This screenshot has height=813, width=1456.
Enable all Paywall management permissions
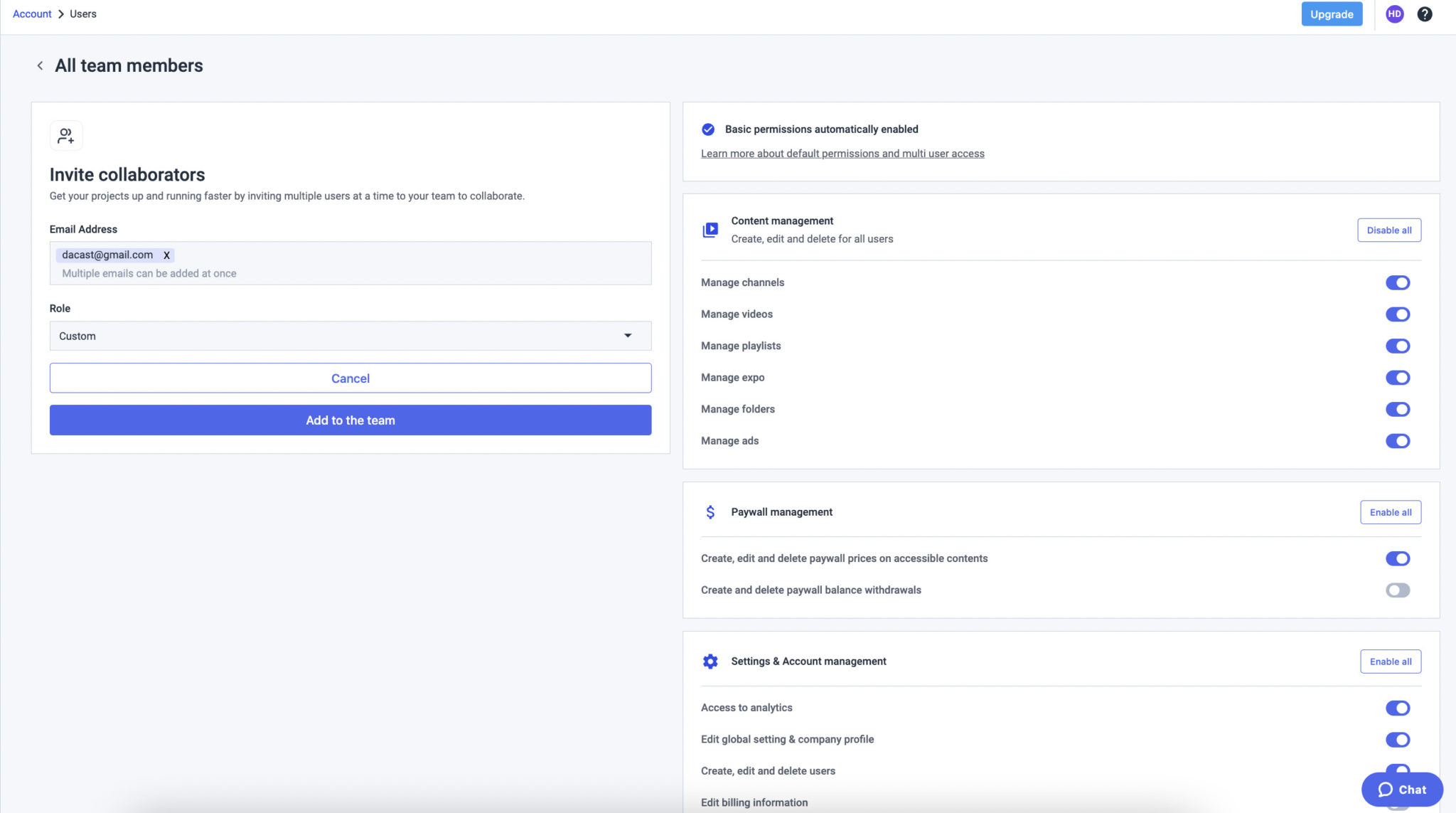point(1391,512)
